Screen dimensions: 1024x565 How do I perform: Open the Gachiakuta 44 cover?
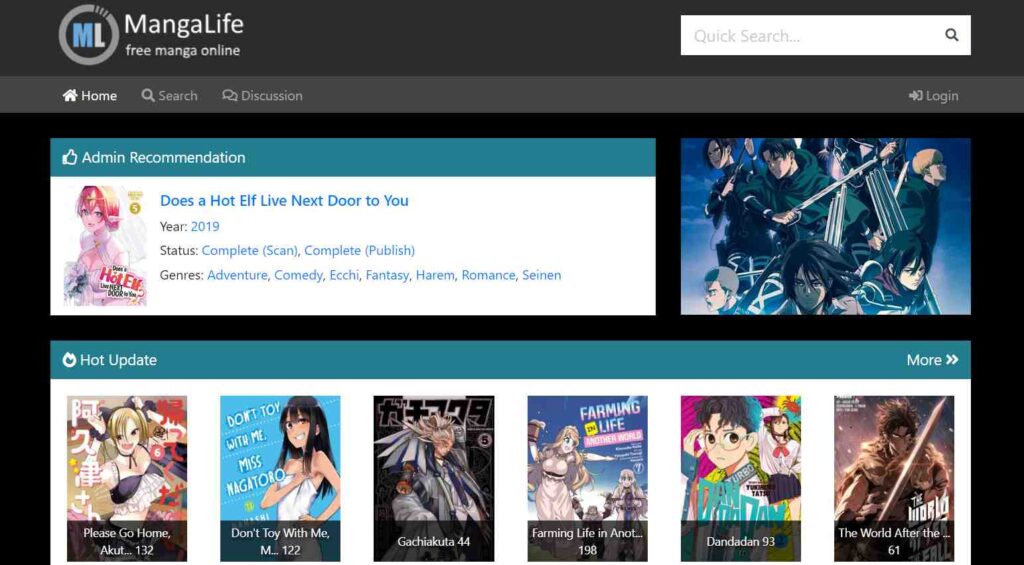click(434, 478)
